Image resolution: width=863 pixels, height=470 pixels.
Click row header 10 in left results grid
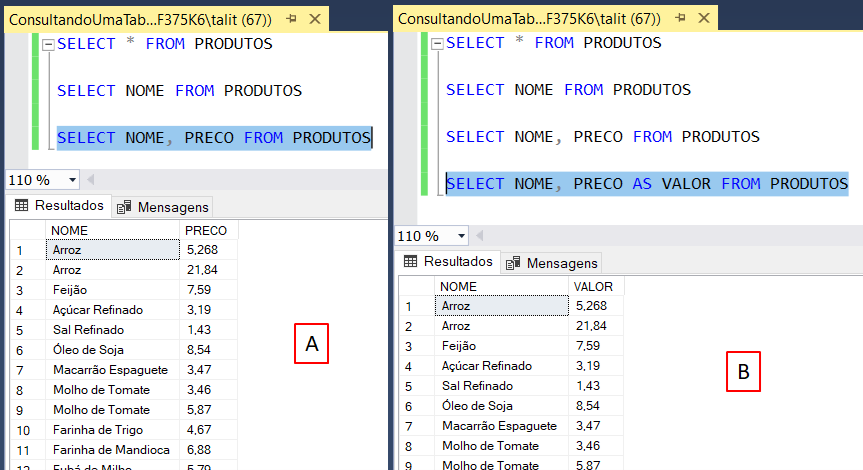(x=28, y=430)
